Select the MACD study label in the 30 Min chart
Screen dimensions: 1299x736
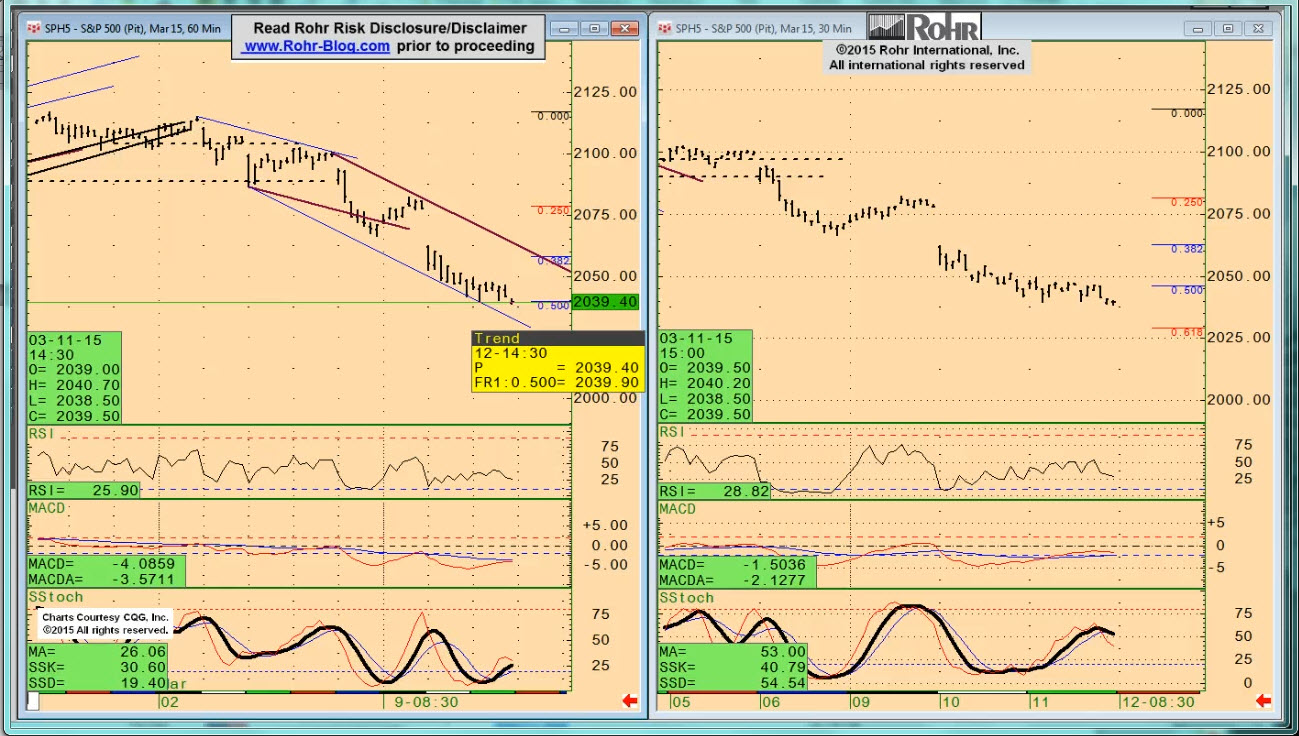(677, 510)
